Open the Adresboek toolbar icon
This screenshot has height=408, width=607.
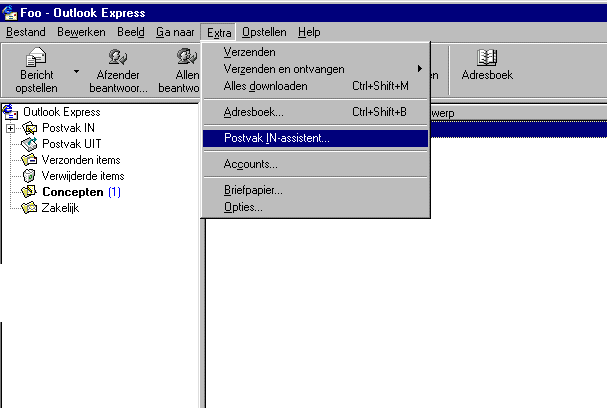487,57
